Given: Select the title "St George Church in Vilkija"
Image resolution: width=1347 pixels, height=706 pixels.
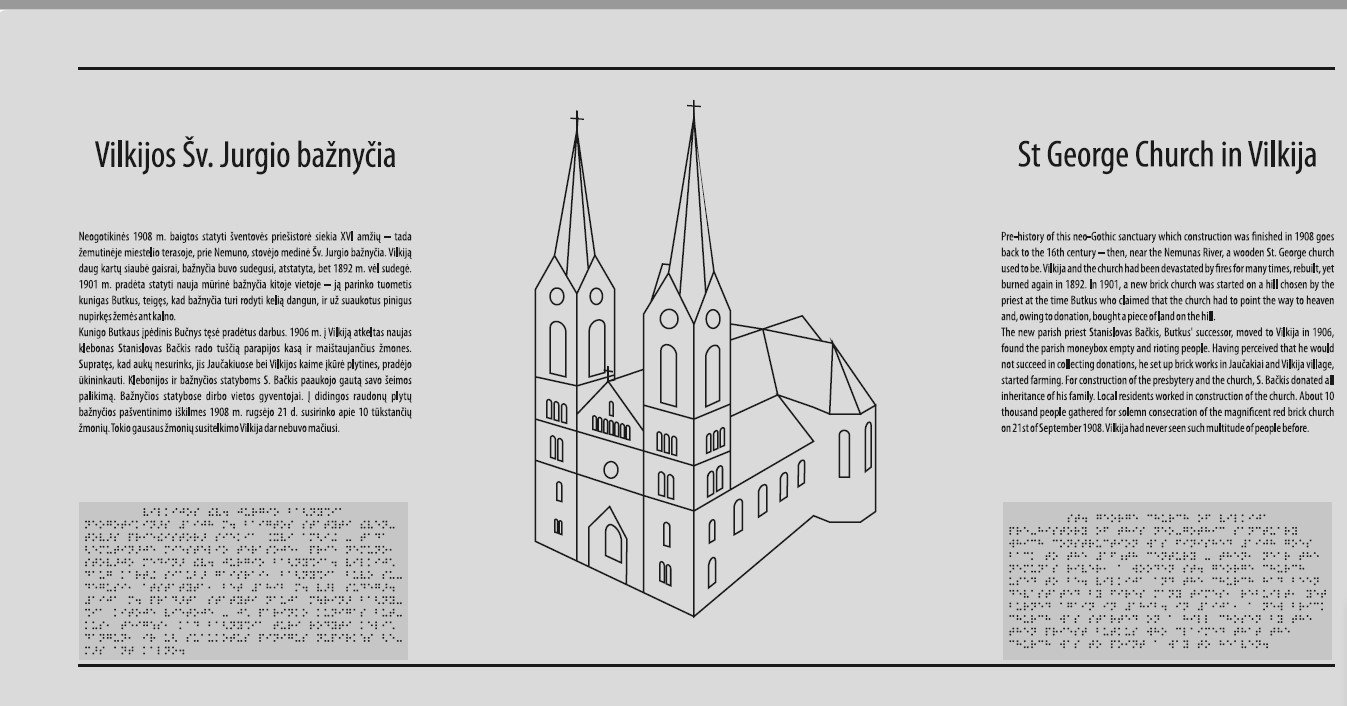Looking at the screenshot, I should click(1166, 156).
